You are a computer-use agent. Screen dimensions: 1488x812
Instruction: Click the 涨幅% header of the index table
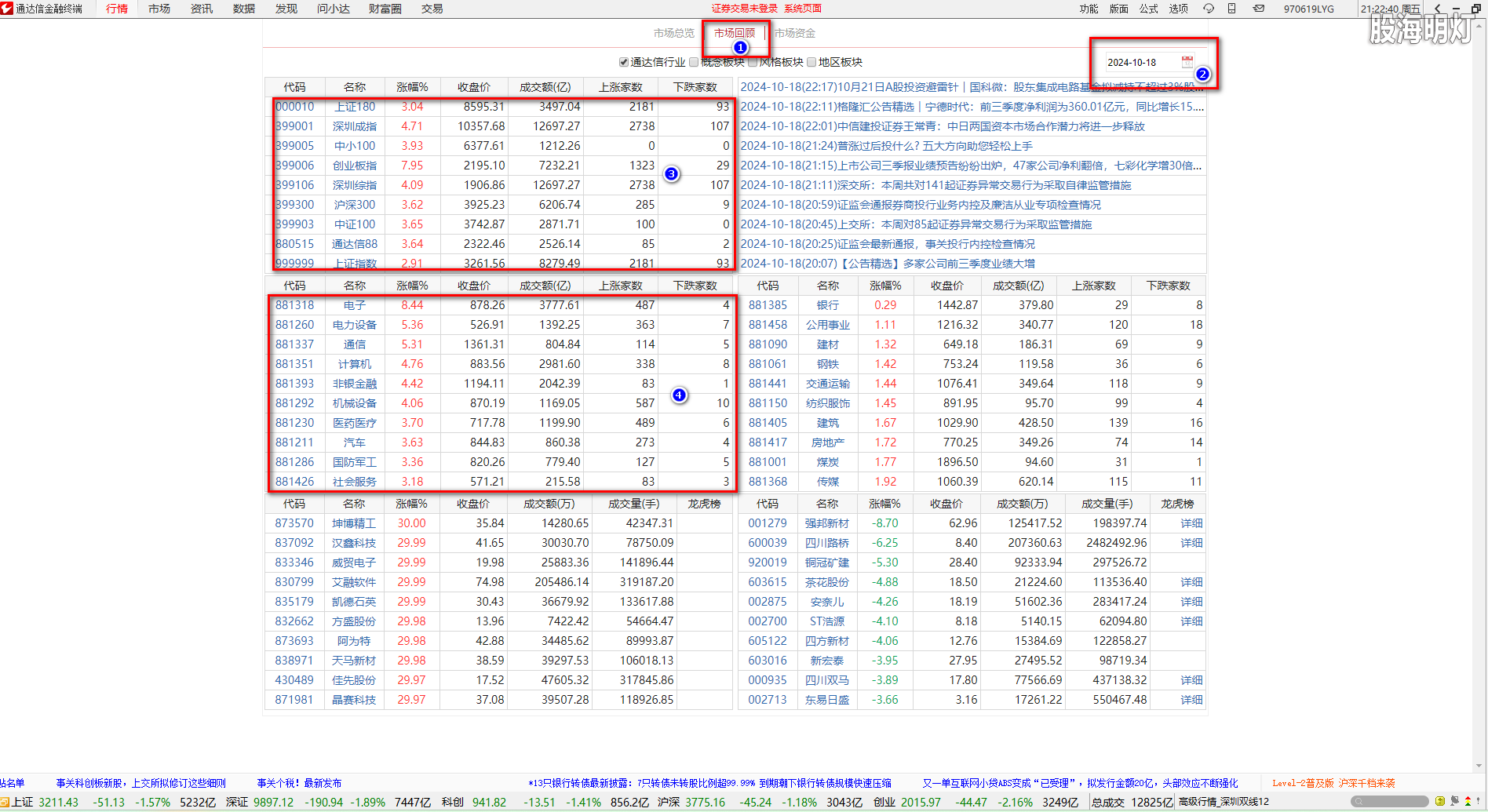point(412,87)
